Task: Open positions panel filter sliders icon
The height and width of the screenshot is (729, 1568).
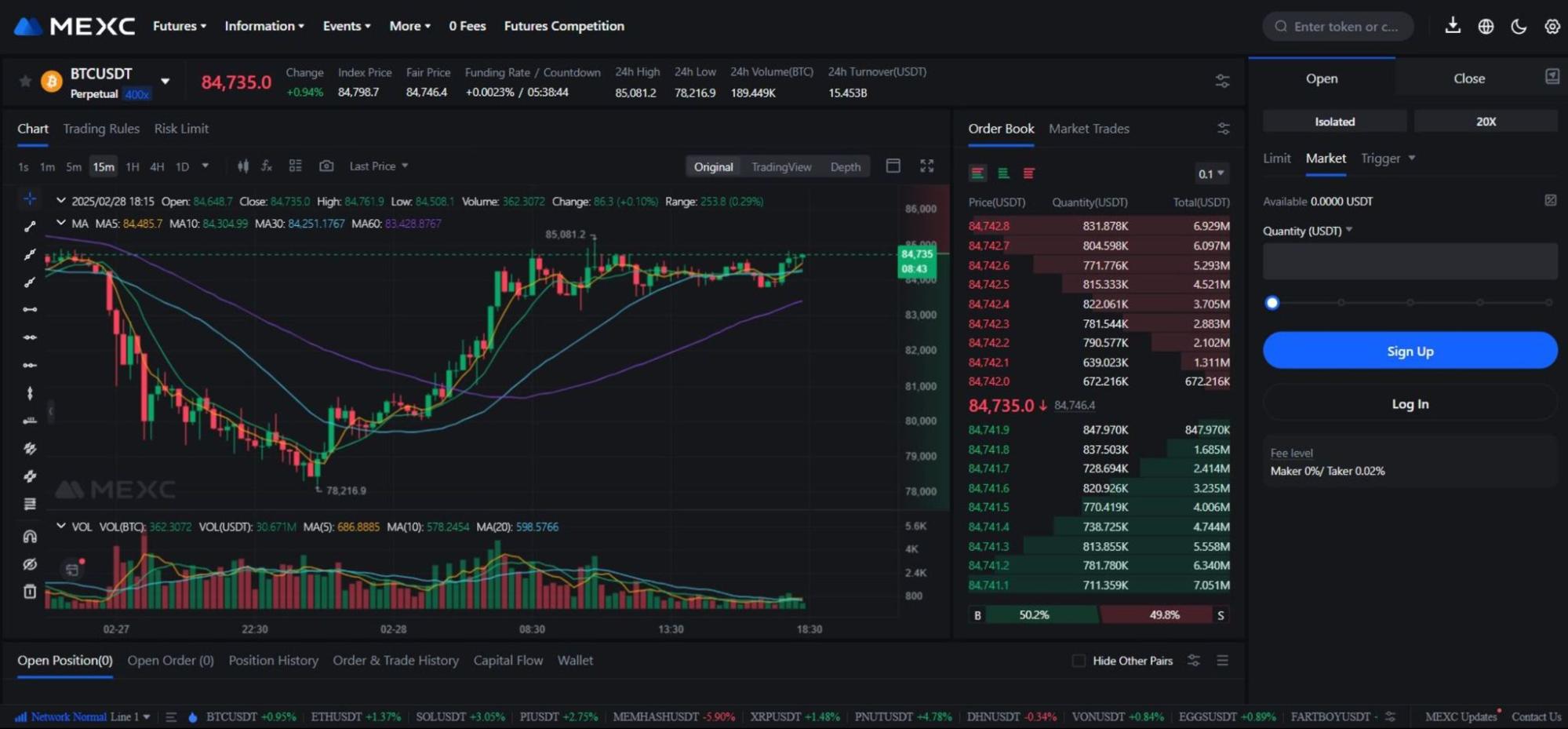Action: [x=1193, y=661]
